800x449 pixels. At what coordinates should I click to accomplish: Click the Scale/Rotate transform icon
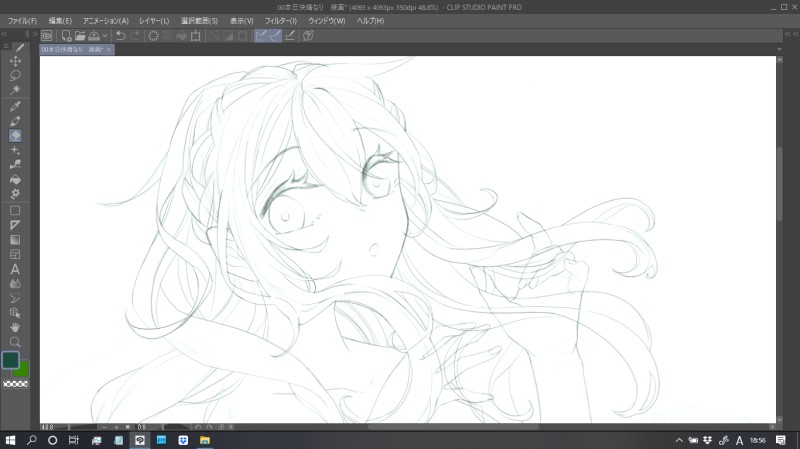(x=195, y=36)
